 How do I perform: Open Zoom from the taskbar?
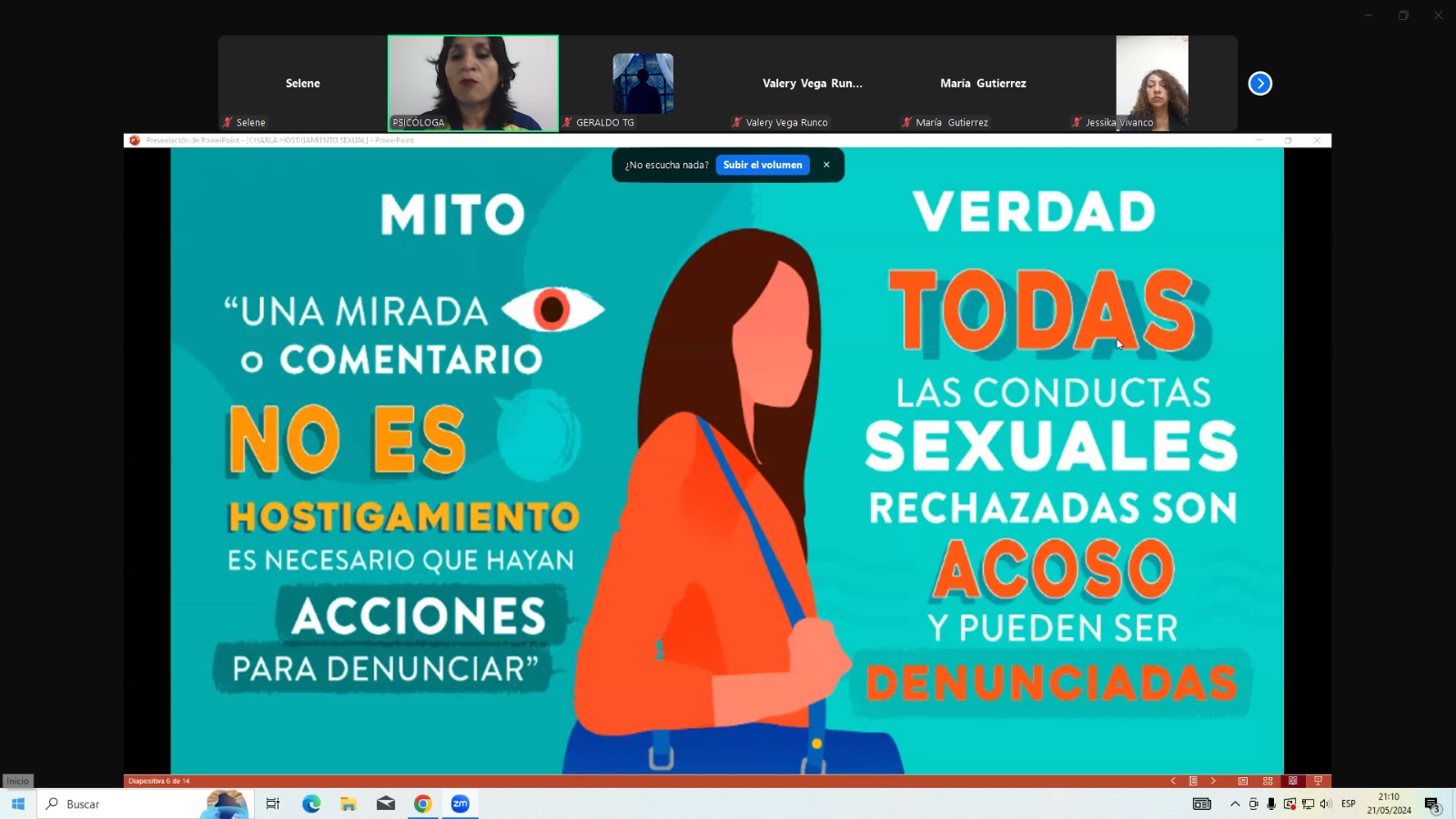pyautogui.click(x=460, y=804)
